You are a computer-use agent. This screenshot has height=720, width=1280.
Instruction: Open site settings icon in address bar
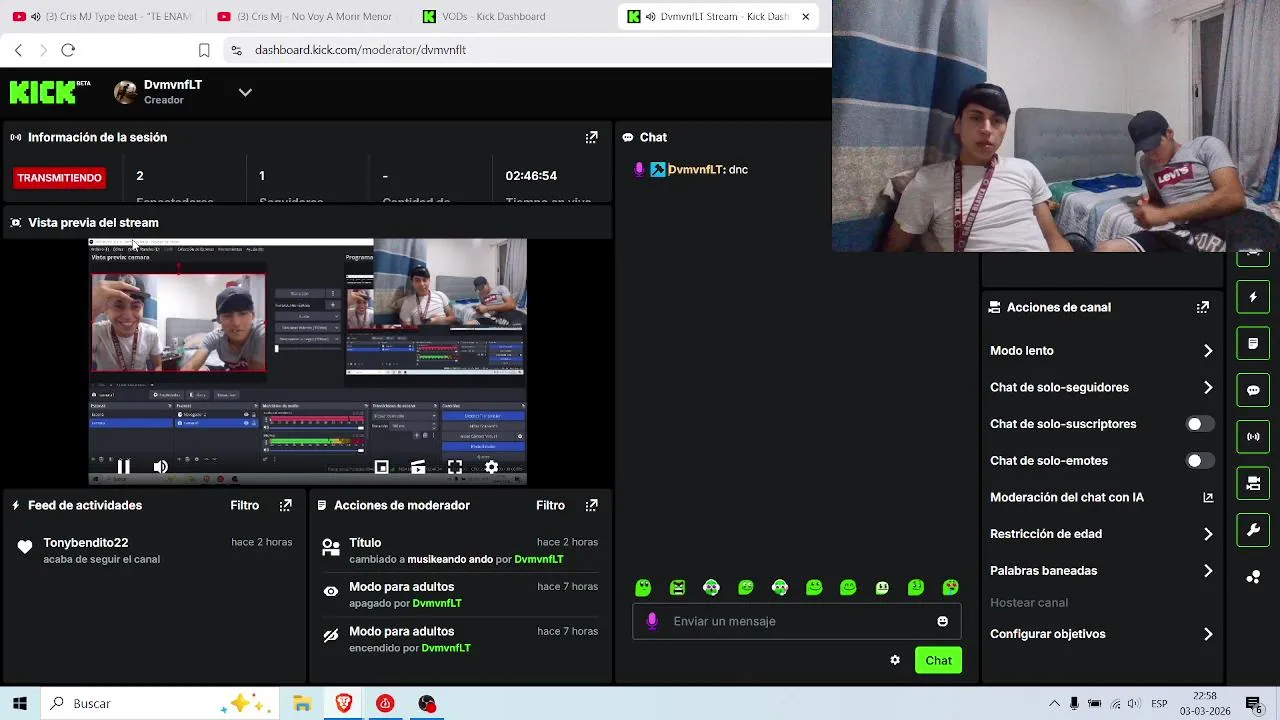pos(236,50)
